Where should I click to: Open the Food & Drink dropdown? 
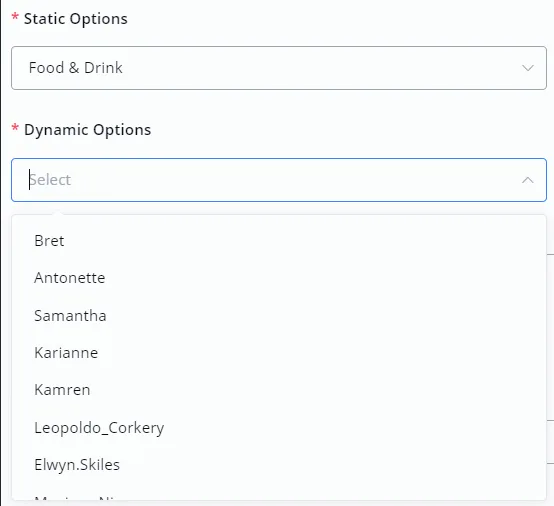coord(279,68)
